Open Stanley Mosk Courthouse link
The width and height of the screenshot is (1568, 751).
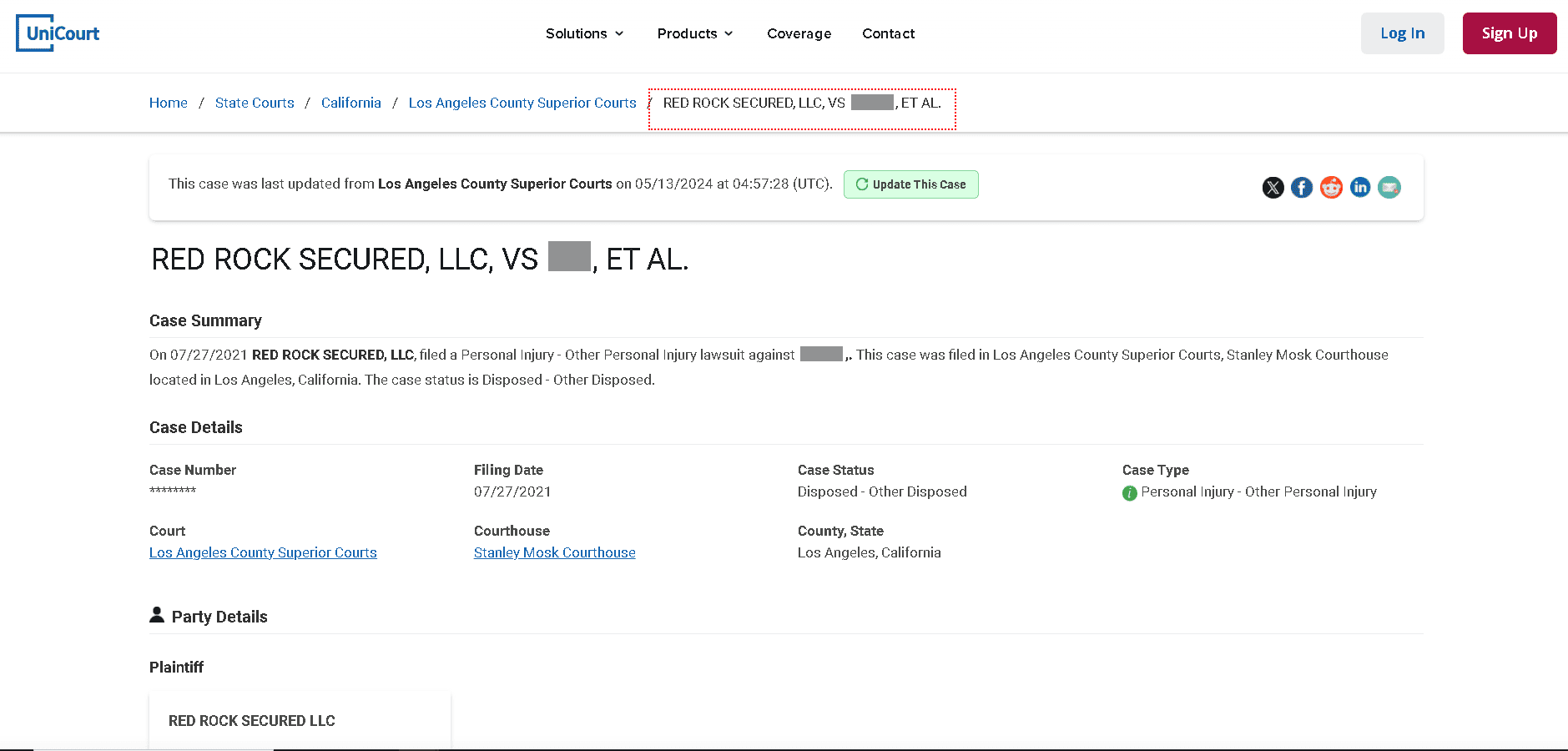click(555, 552)
